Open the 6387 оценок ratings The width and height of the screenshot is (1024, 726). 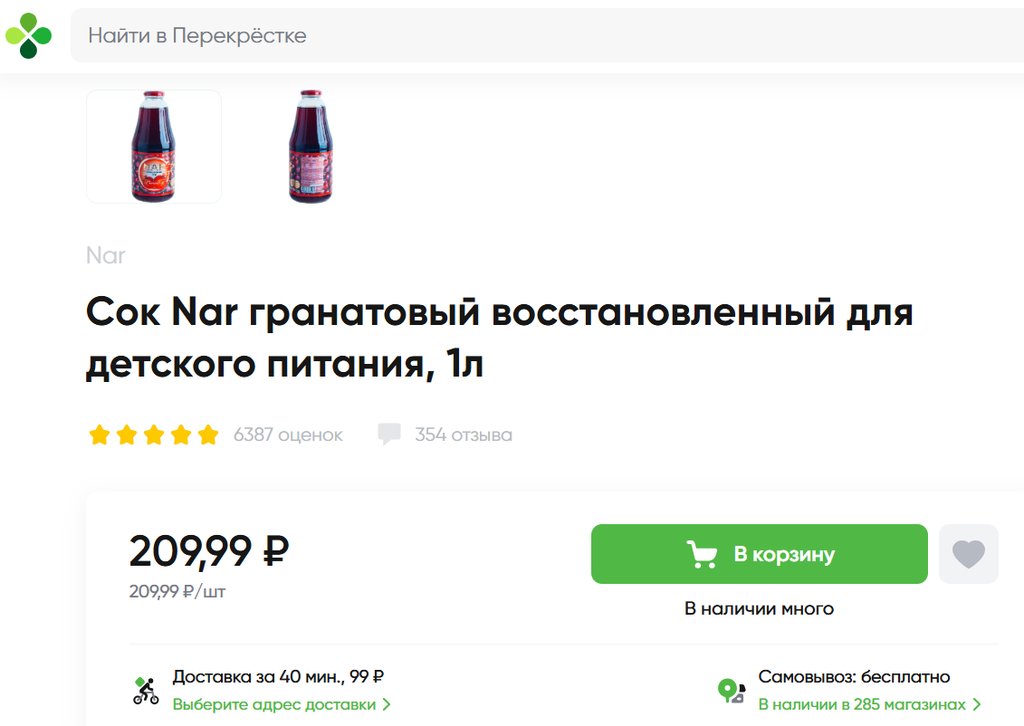pyautogui.click(x=288, y=435)
